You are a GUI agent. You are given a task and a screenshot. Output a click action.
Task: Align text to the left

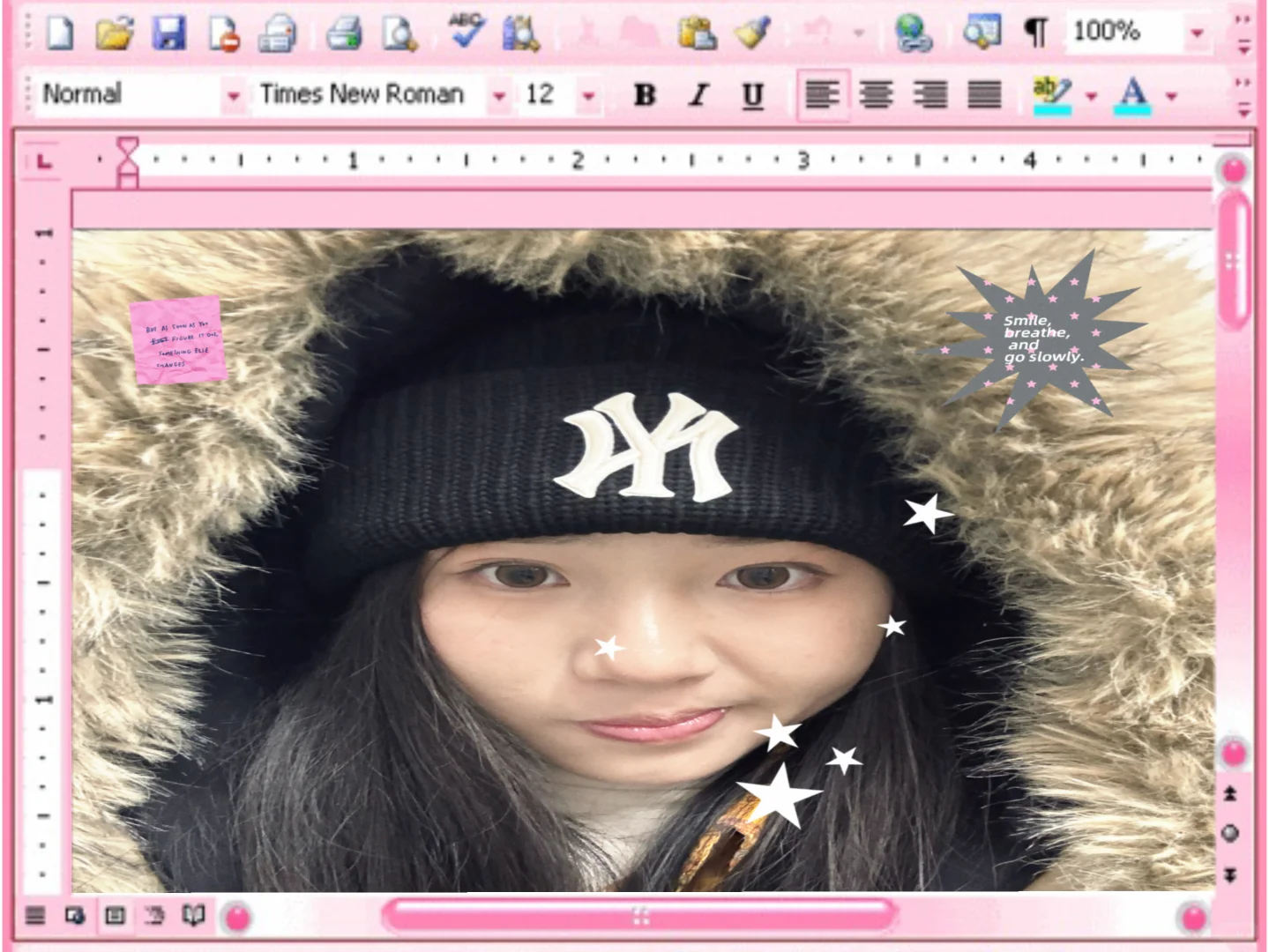822,94
